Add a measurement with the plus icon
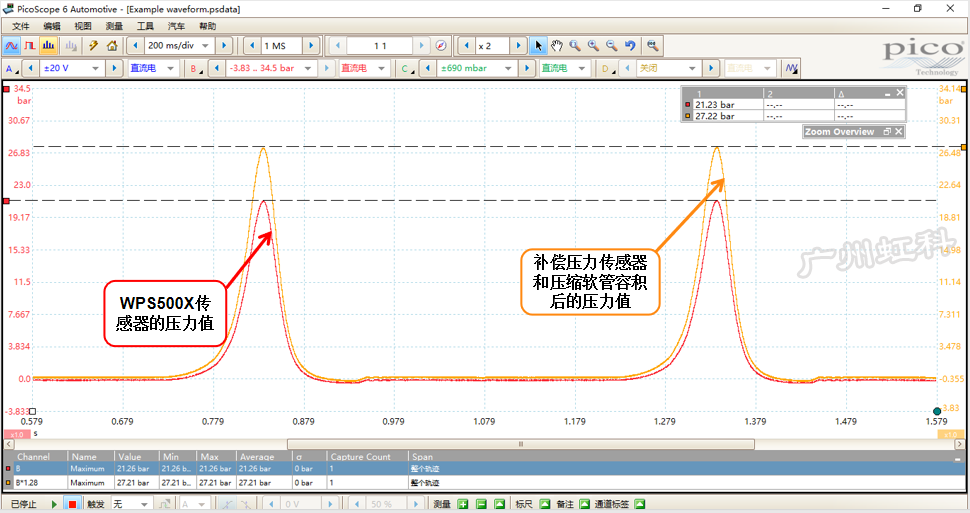 (x=463, y=504)
